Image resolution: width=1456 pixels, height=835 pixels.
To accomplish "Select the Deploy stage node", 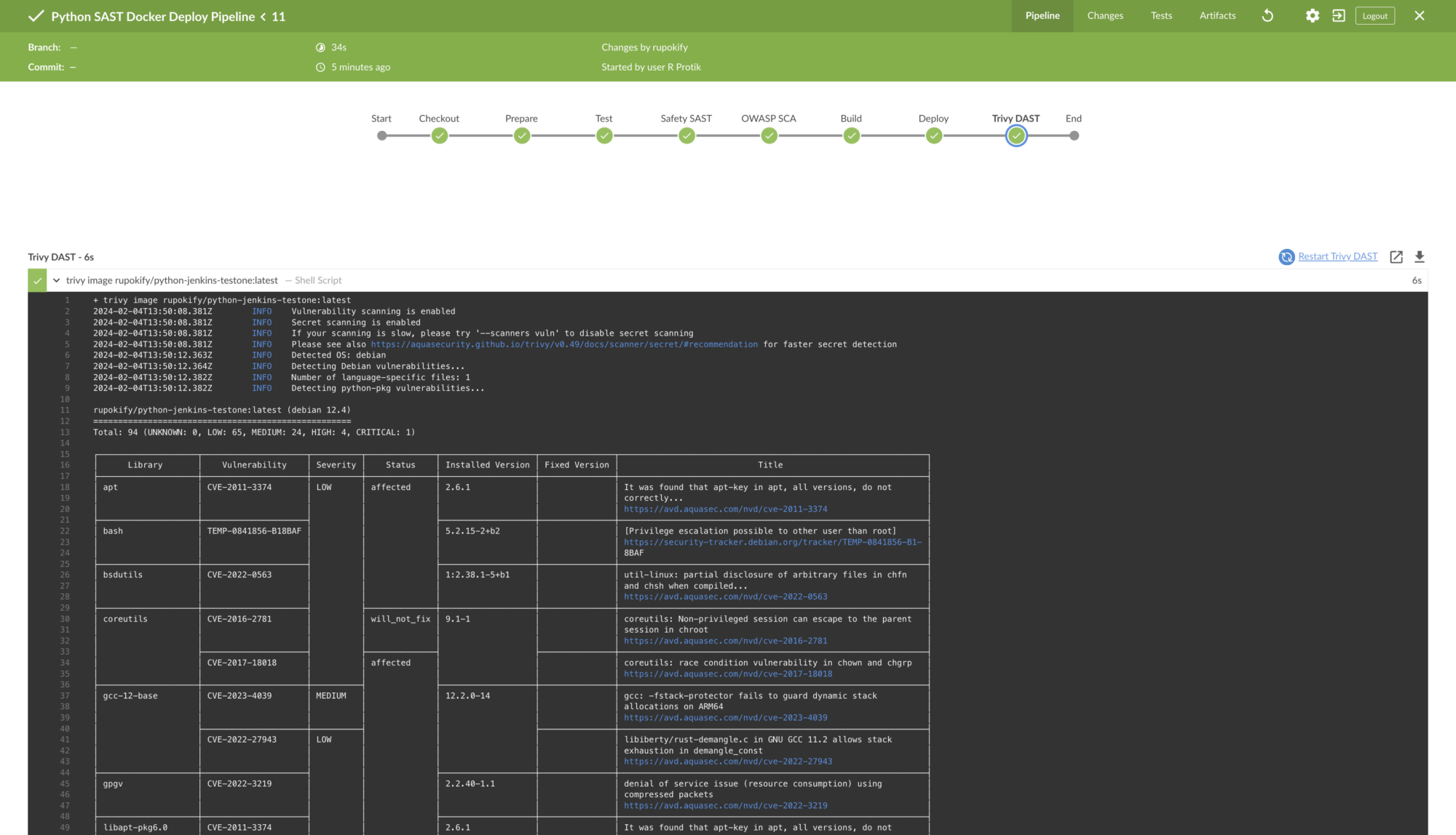I will click(x=933, y=135).
